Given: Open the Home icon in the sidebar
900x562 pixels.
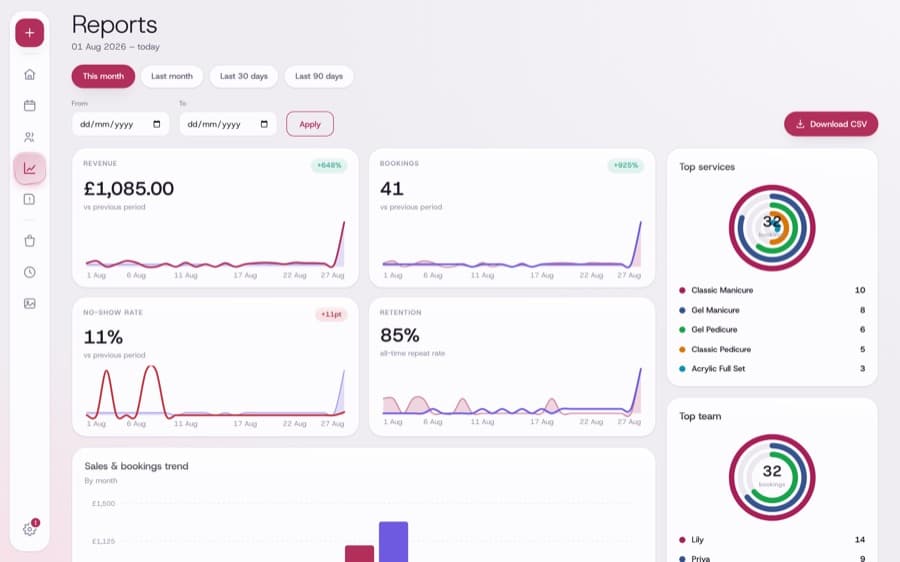Looking at the screenshot, I should (29, 75).
